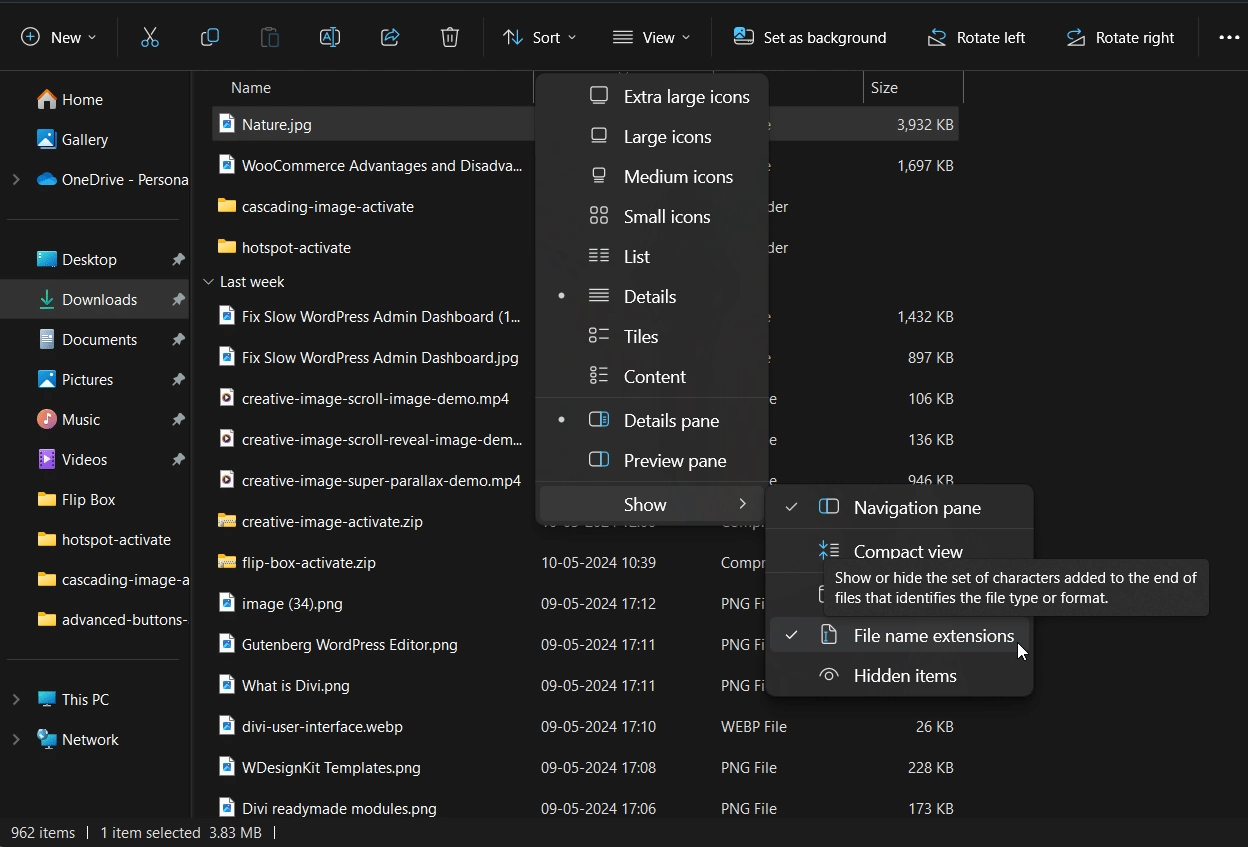Screen dimensions: 1248x847
Task: Select creative-image-super-parallax-demo.mp4 file
Action: (370, 480)
